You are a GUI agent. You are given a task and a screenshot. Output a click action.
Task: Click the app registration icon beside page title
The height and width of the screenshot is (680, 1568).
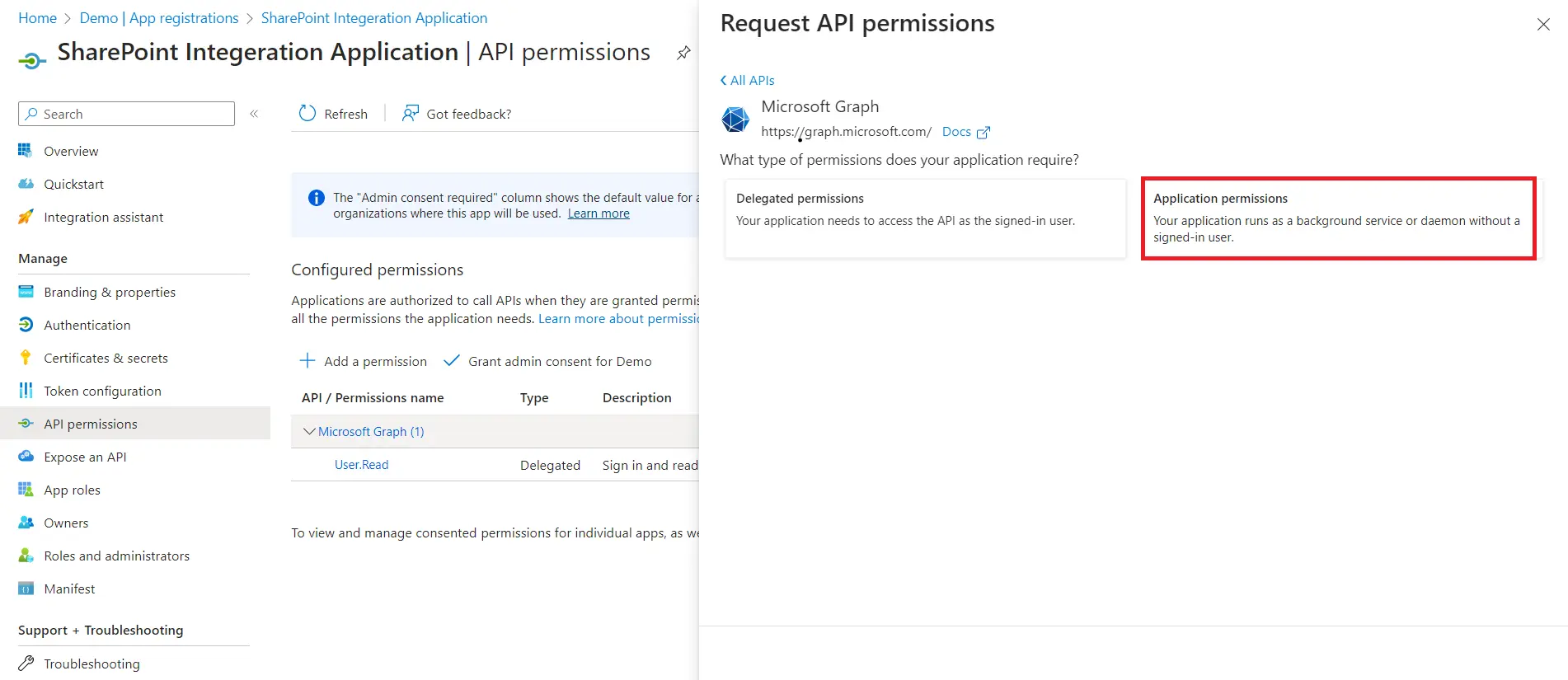(32, 60)
